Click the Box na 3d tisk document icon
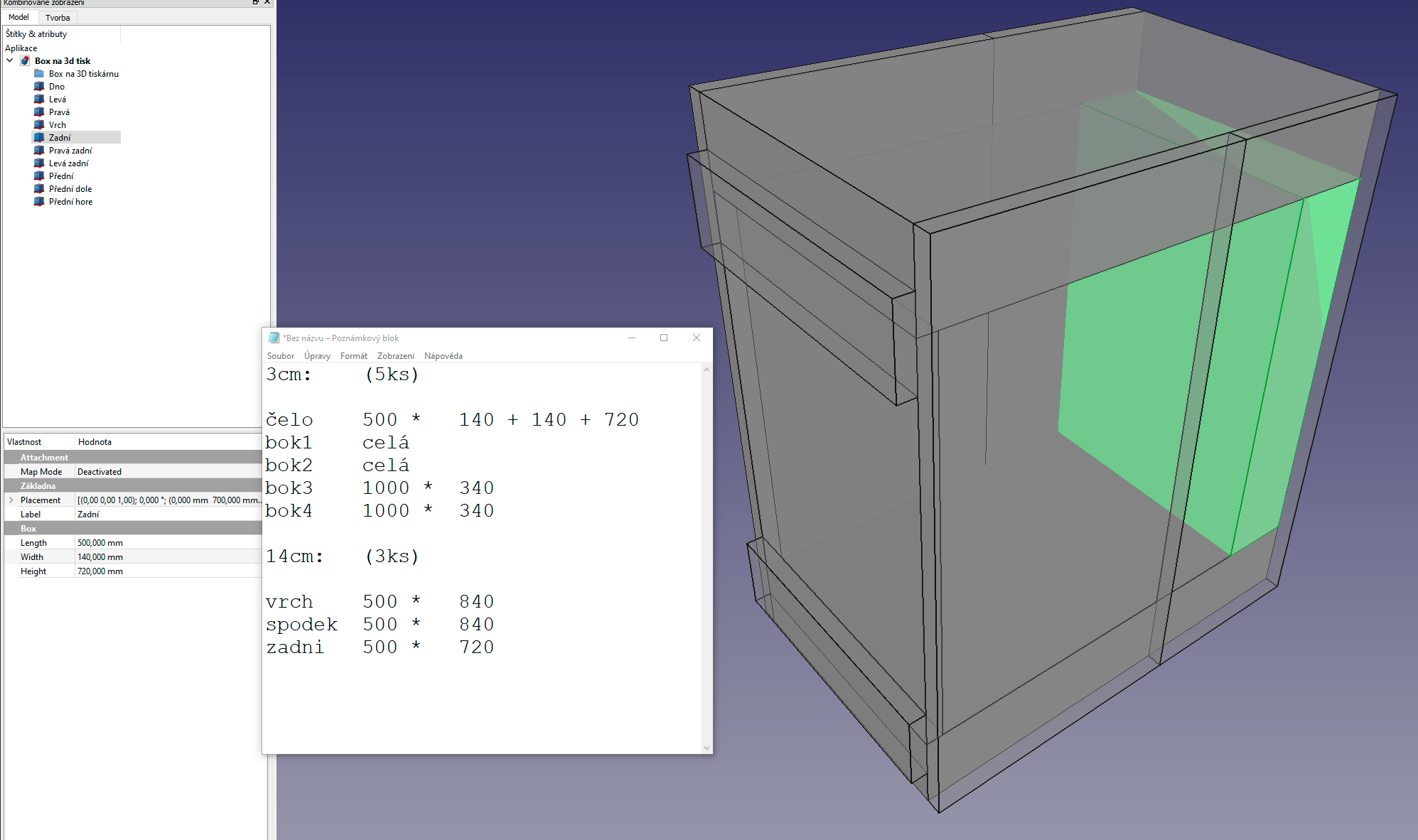The image size is (1418, 840). 25,61
